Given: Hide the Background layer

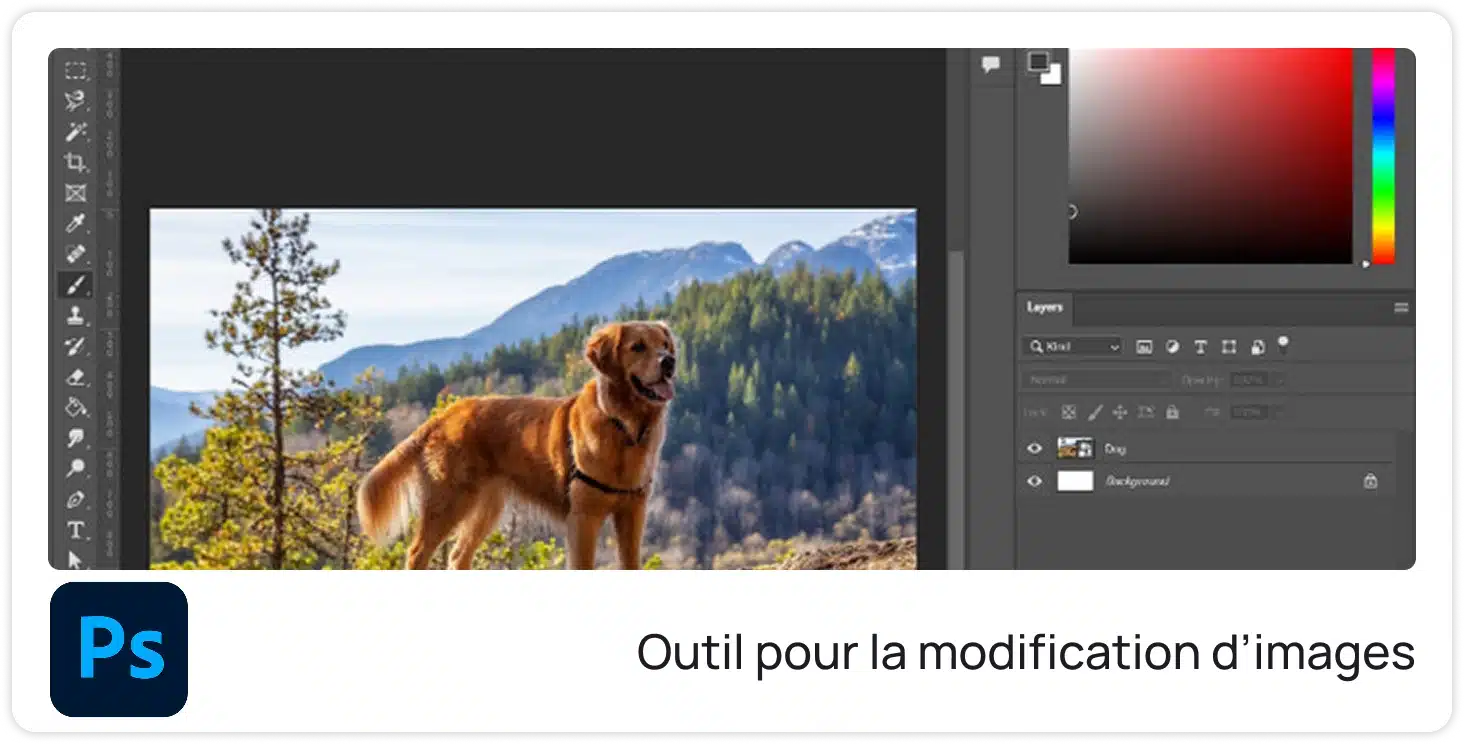Looking at the screenshot, I should tap(1034, 481).
